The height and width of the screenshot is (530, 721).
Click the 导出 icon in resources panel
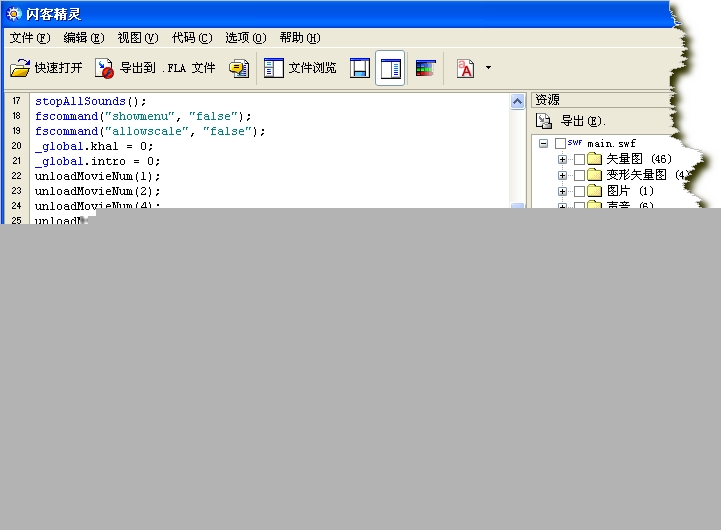(x=545, y=121)
